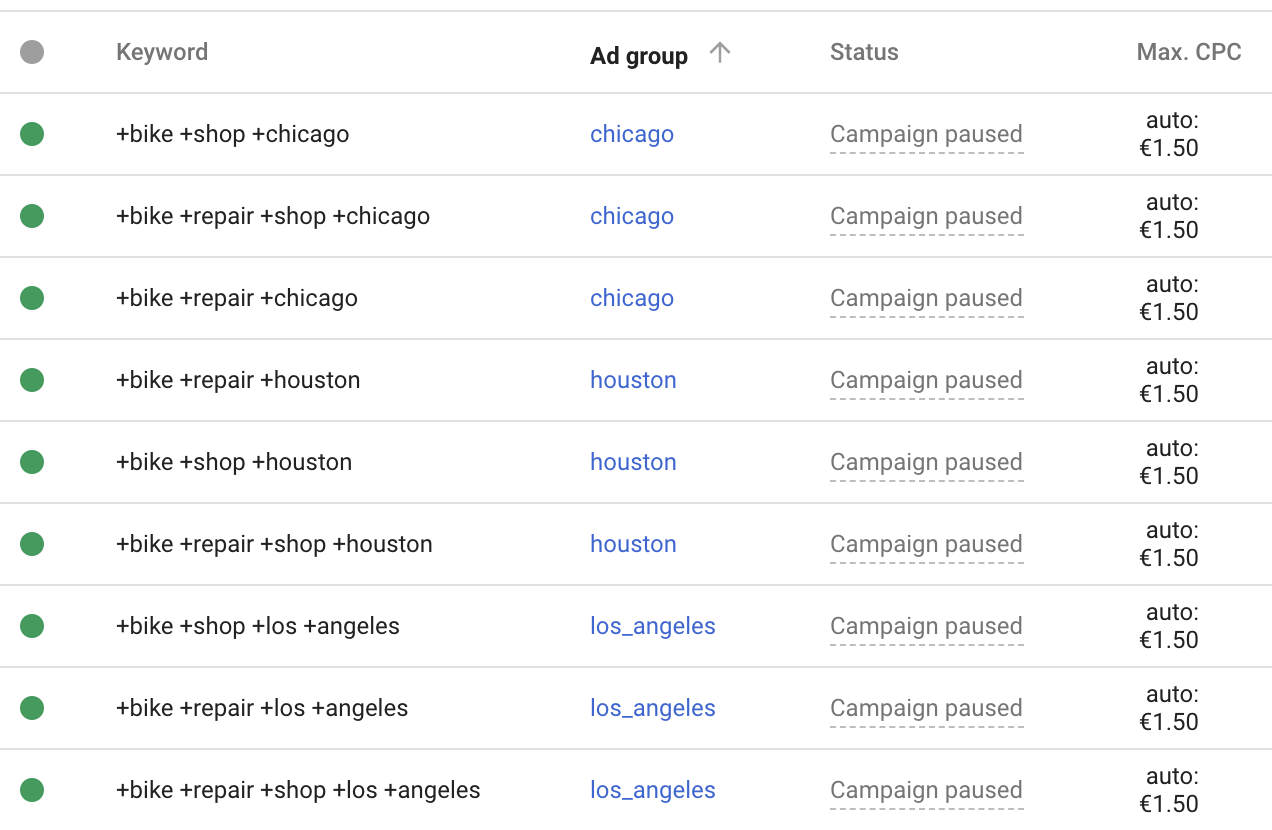Click the Max. CPC column header

point(1188,52)
